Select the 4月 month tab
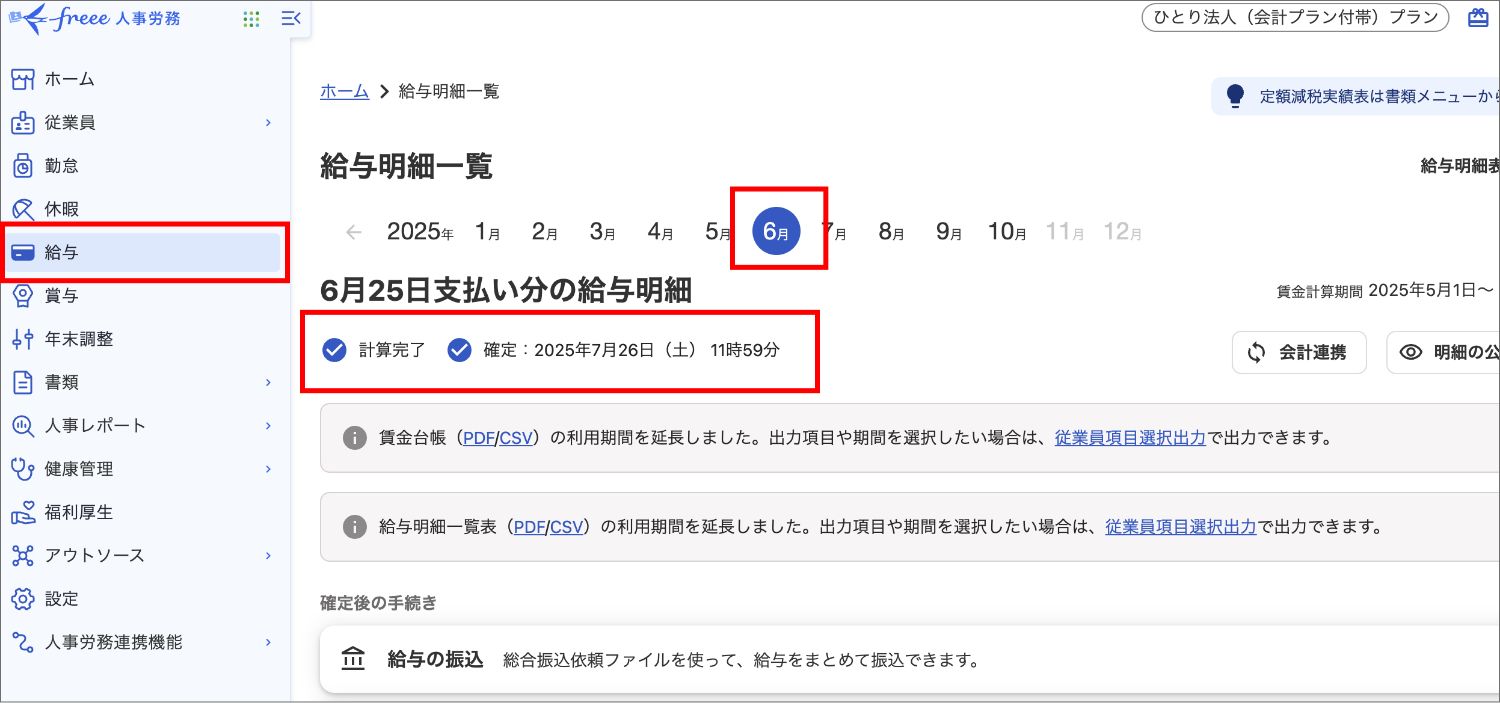 click(x=660, y=232)
